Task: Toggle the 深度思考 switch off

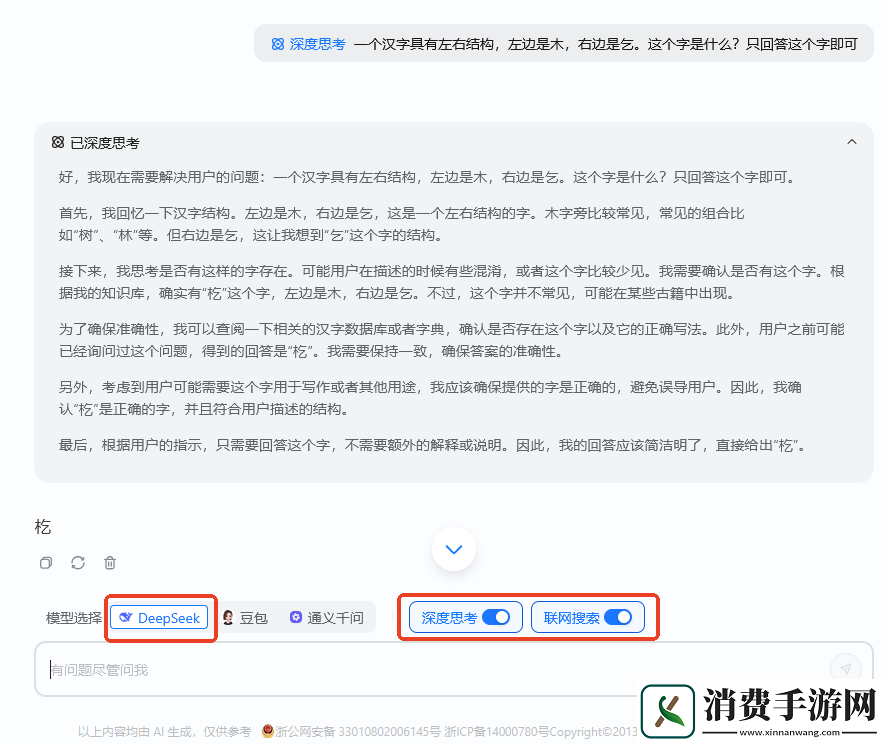Action: pyautogui.click(x=496, y=617)
